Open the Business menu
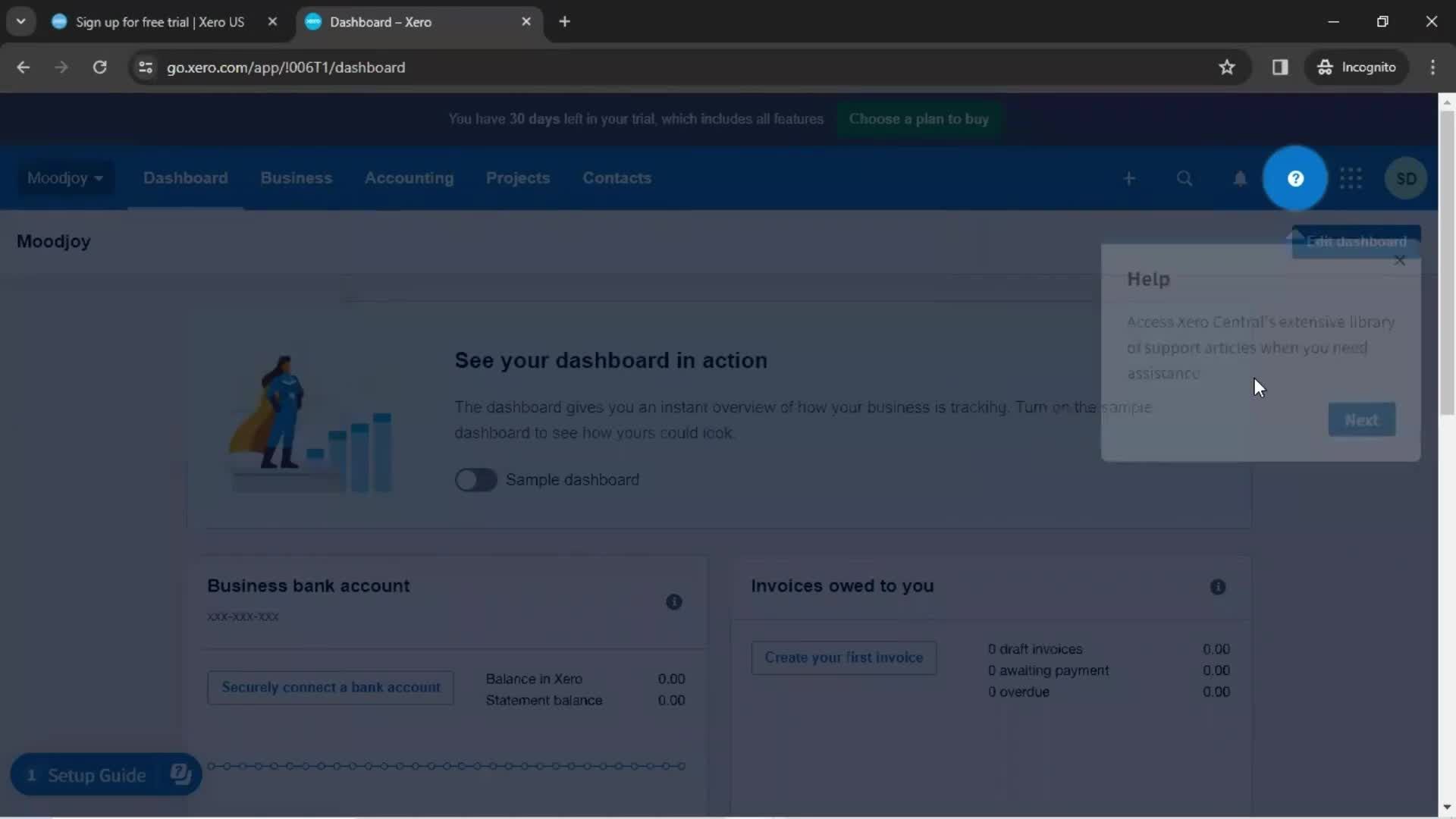The width and height of the screenshot is (1456, 819). coord(297,178)
